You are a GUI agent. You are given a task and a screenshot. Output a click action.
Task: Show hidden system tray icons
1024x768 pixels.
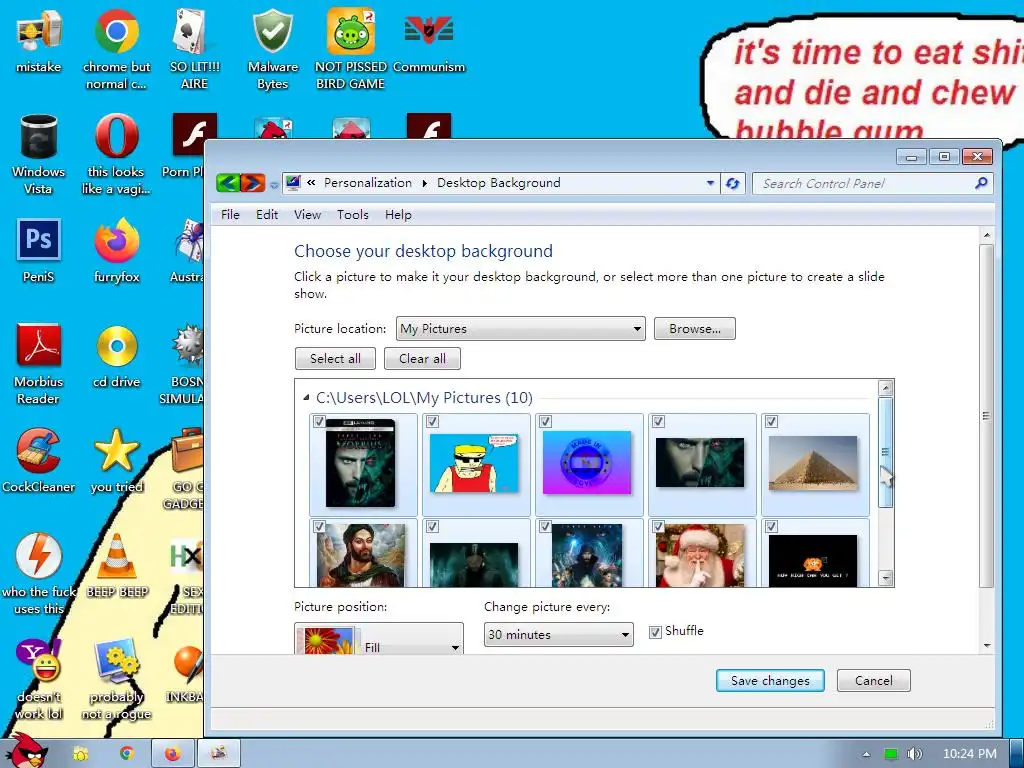tap(867, 754)
